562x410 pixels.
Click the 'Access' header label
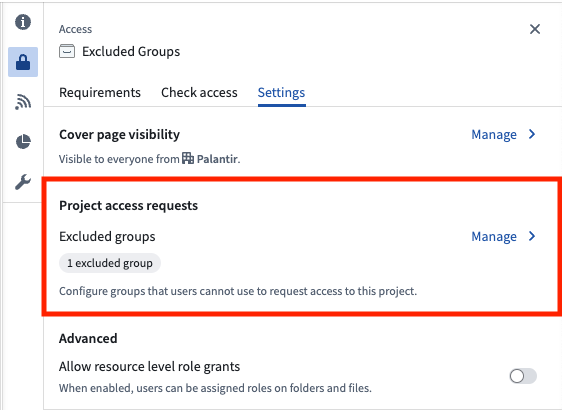75,29
